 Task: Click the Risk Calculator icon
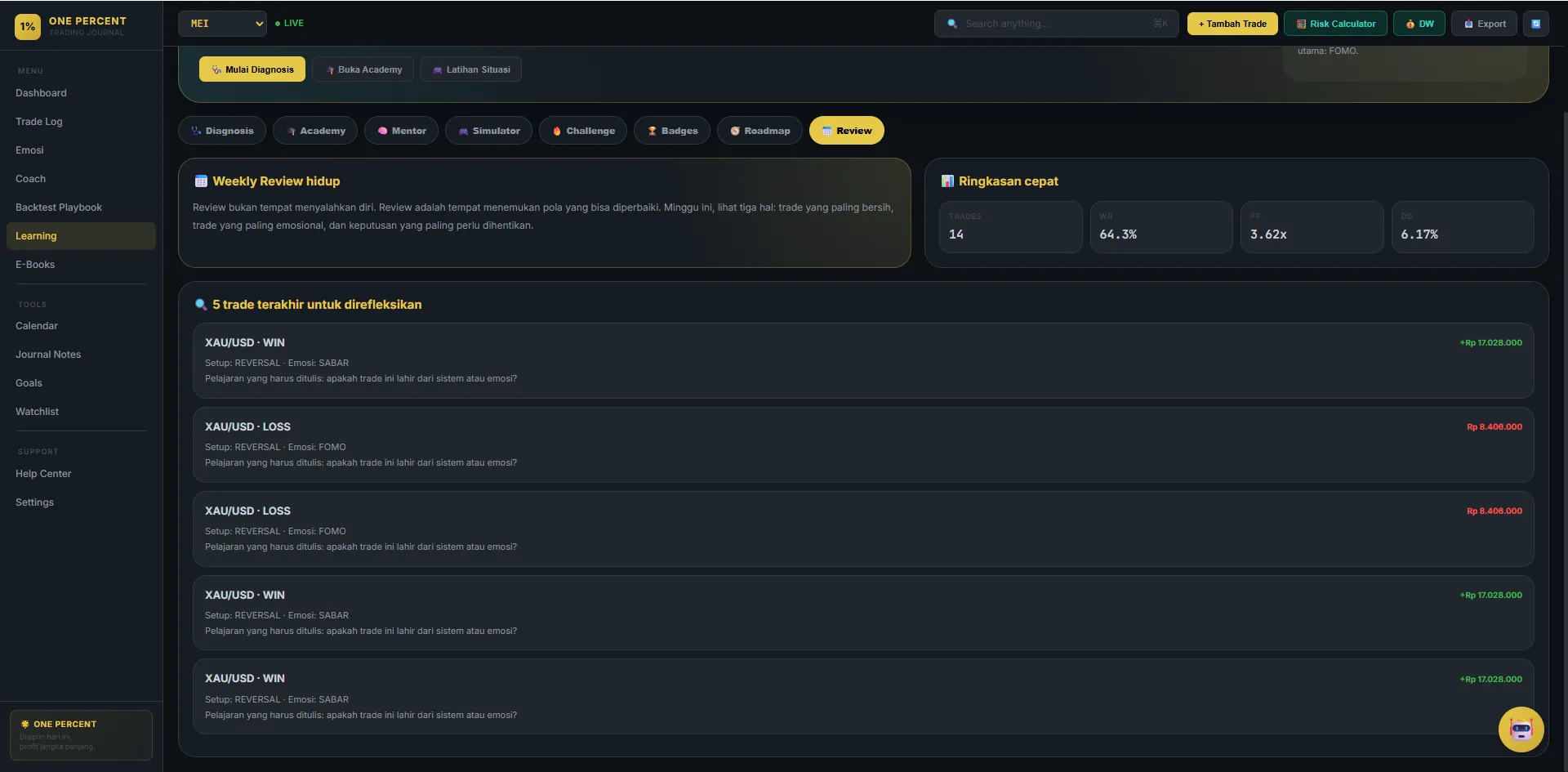click(x=1301, y=24)
